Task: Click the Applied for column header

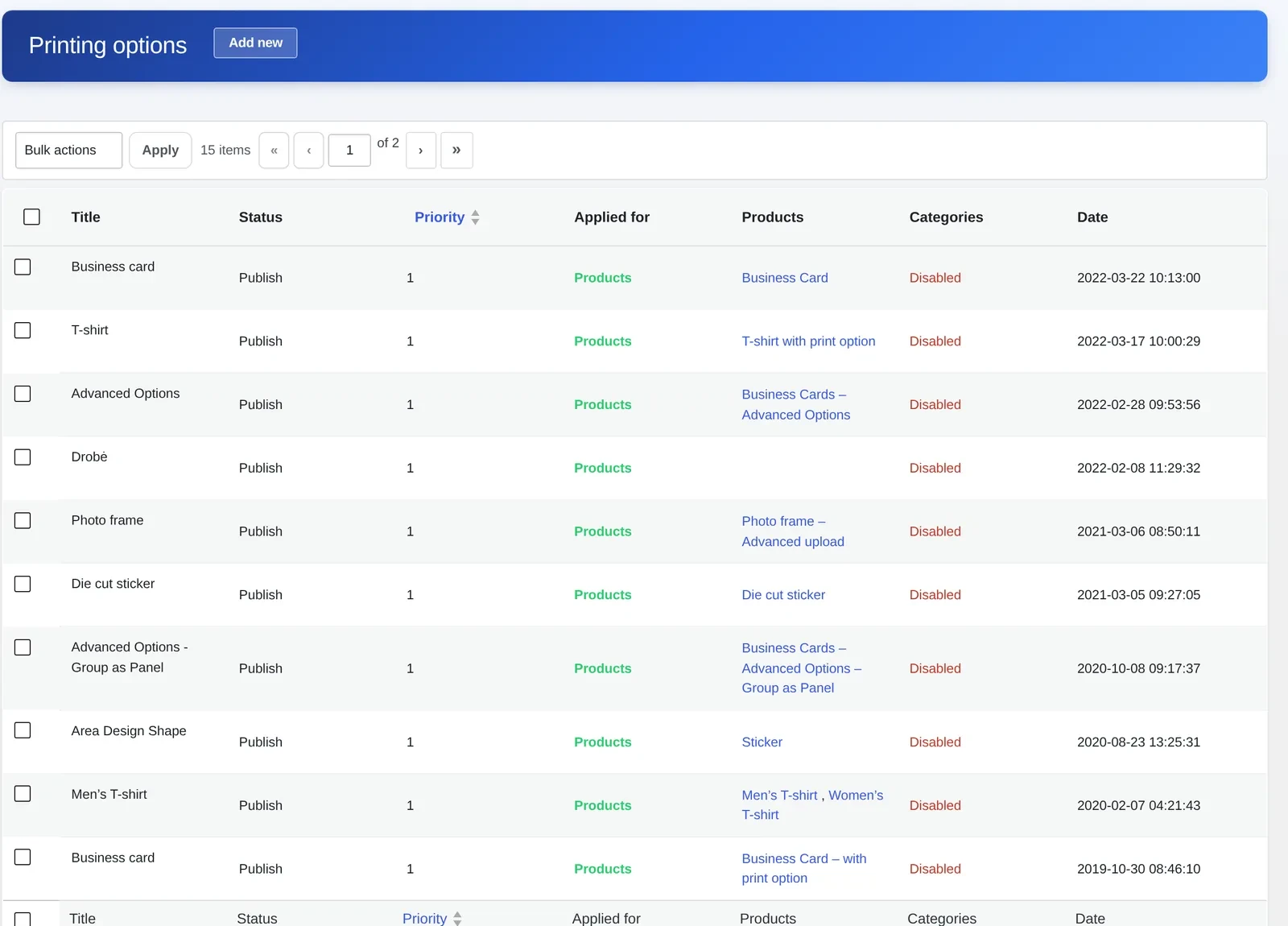Action: click(x=612, y=217)
